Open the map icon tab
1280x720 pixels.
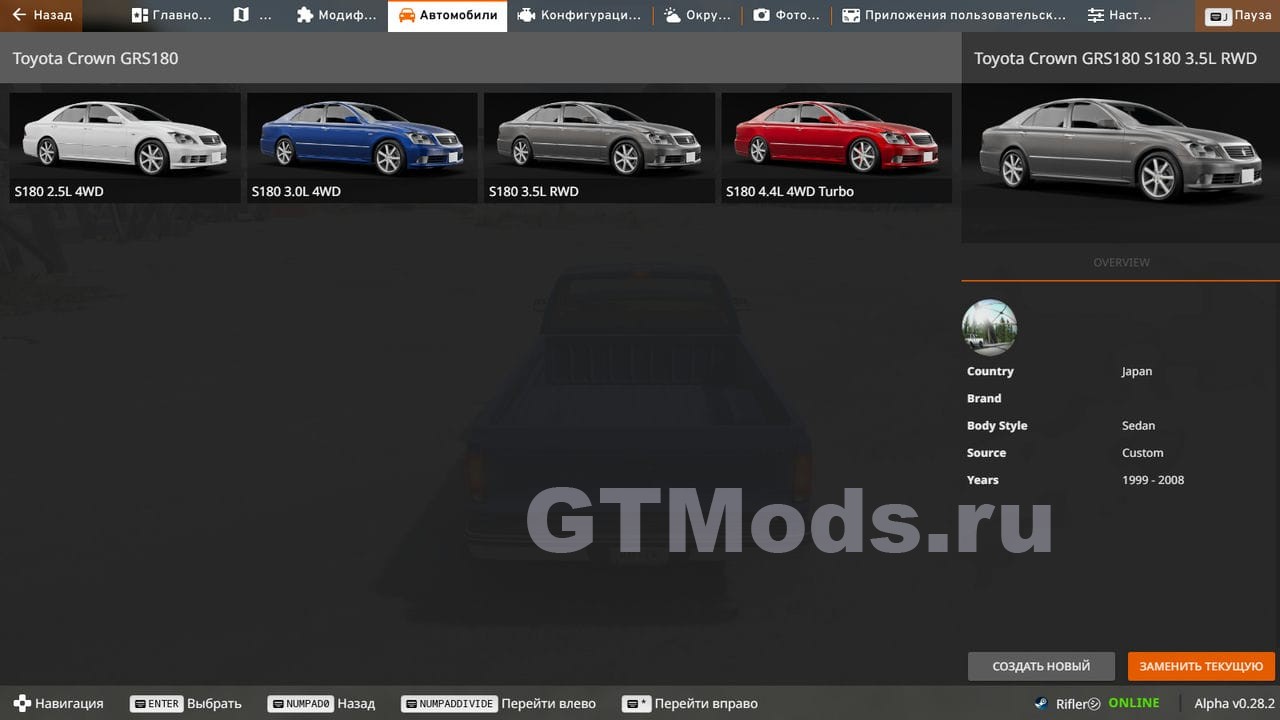coord(252,16)
